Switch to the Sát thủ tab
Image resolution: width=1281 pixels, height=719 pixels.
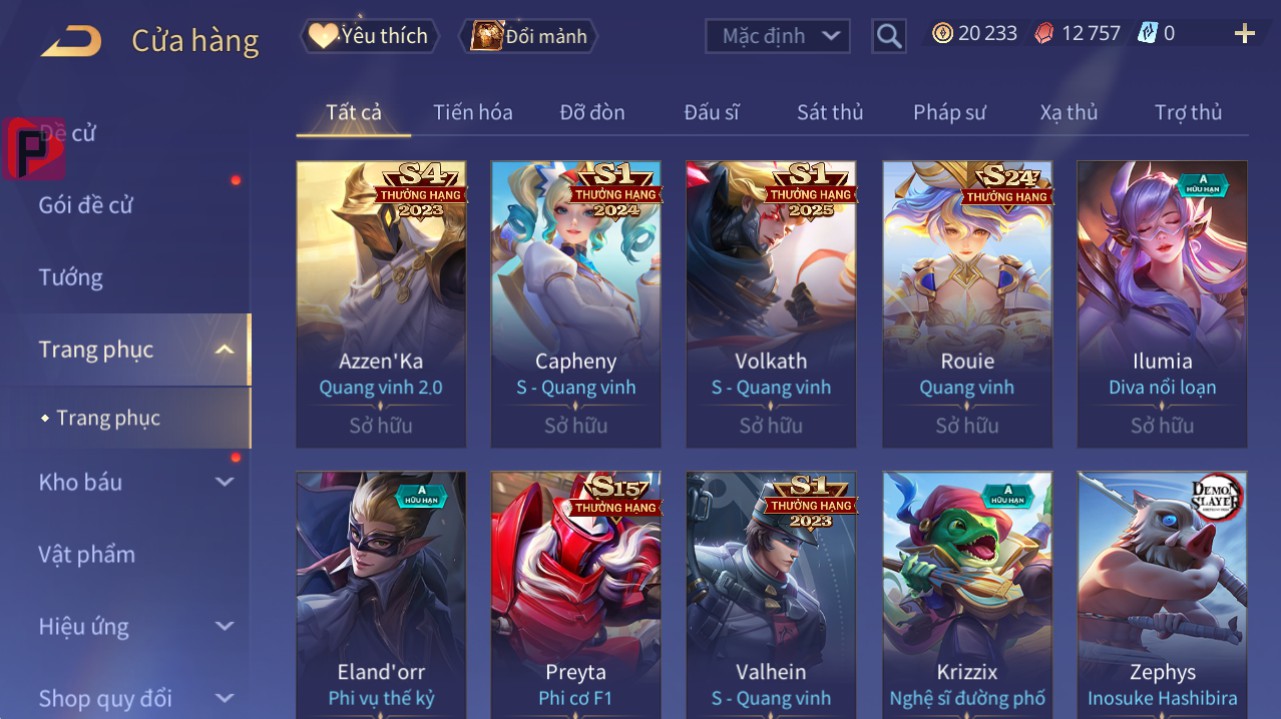pos(830,112)
